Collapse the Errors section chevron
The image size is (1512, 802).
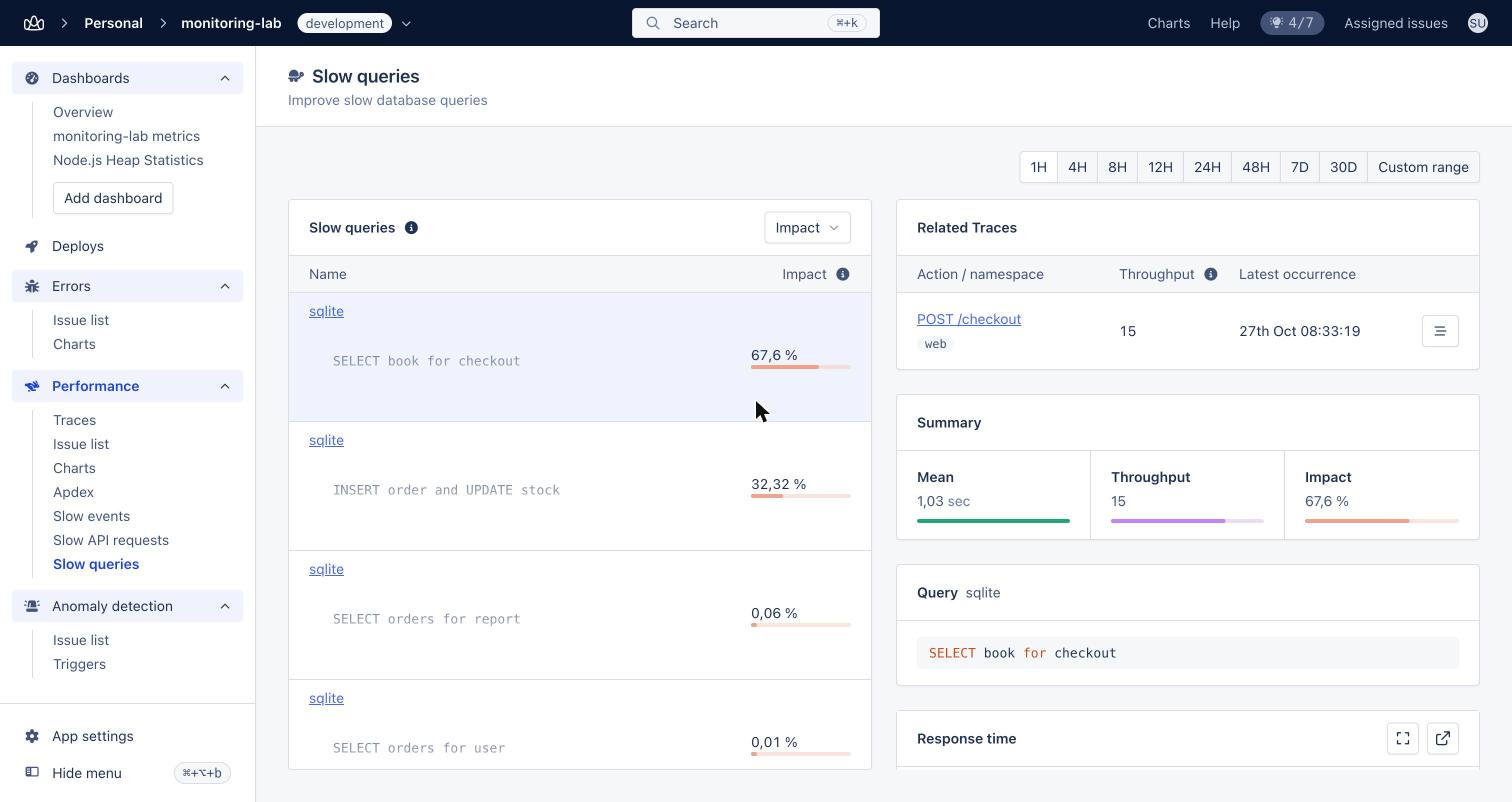[x=225, y=286]
